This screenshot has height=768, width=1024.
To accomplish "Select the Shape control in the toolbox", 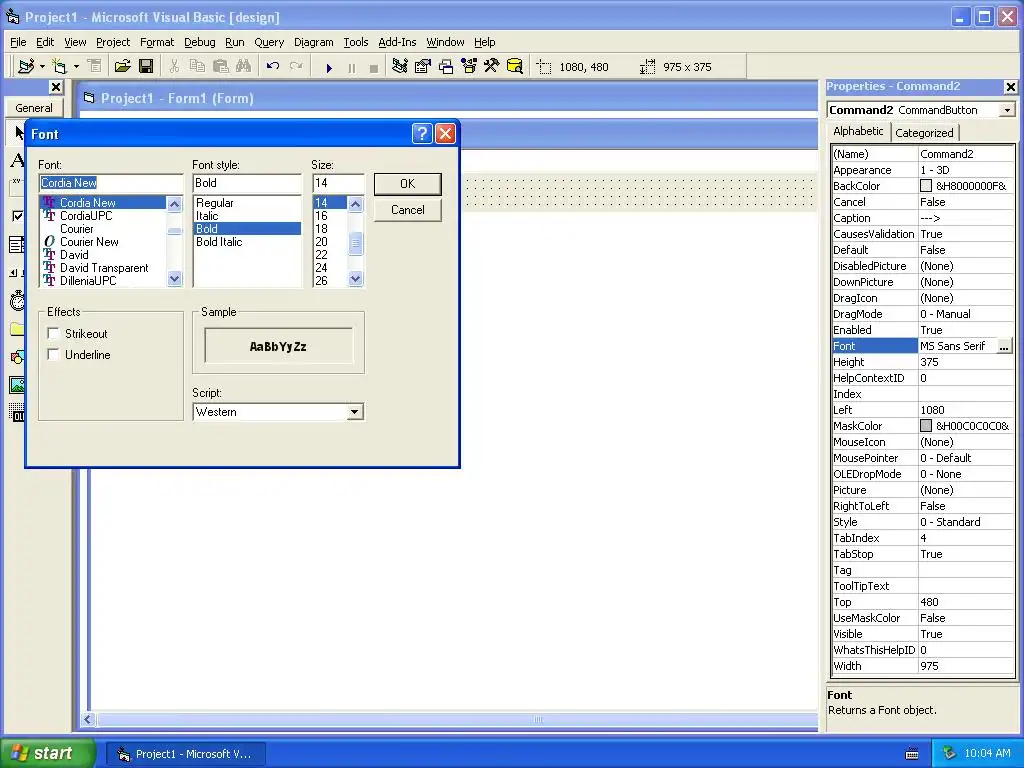I will [18, 357].
